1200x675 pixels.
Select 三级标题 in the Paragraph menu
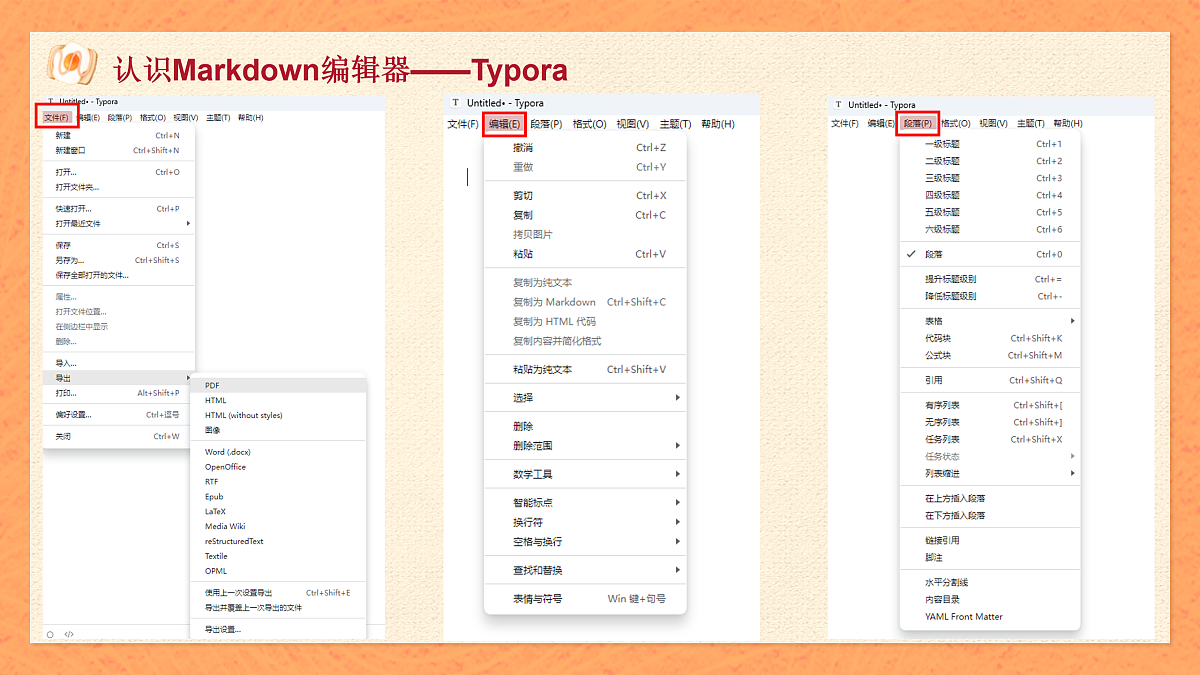pyautogui.click(x=992, y=178)
